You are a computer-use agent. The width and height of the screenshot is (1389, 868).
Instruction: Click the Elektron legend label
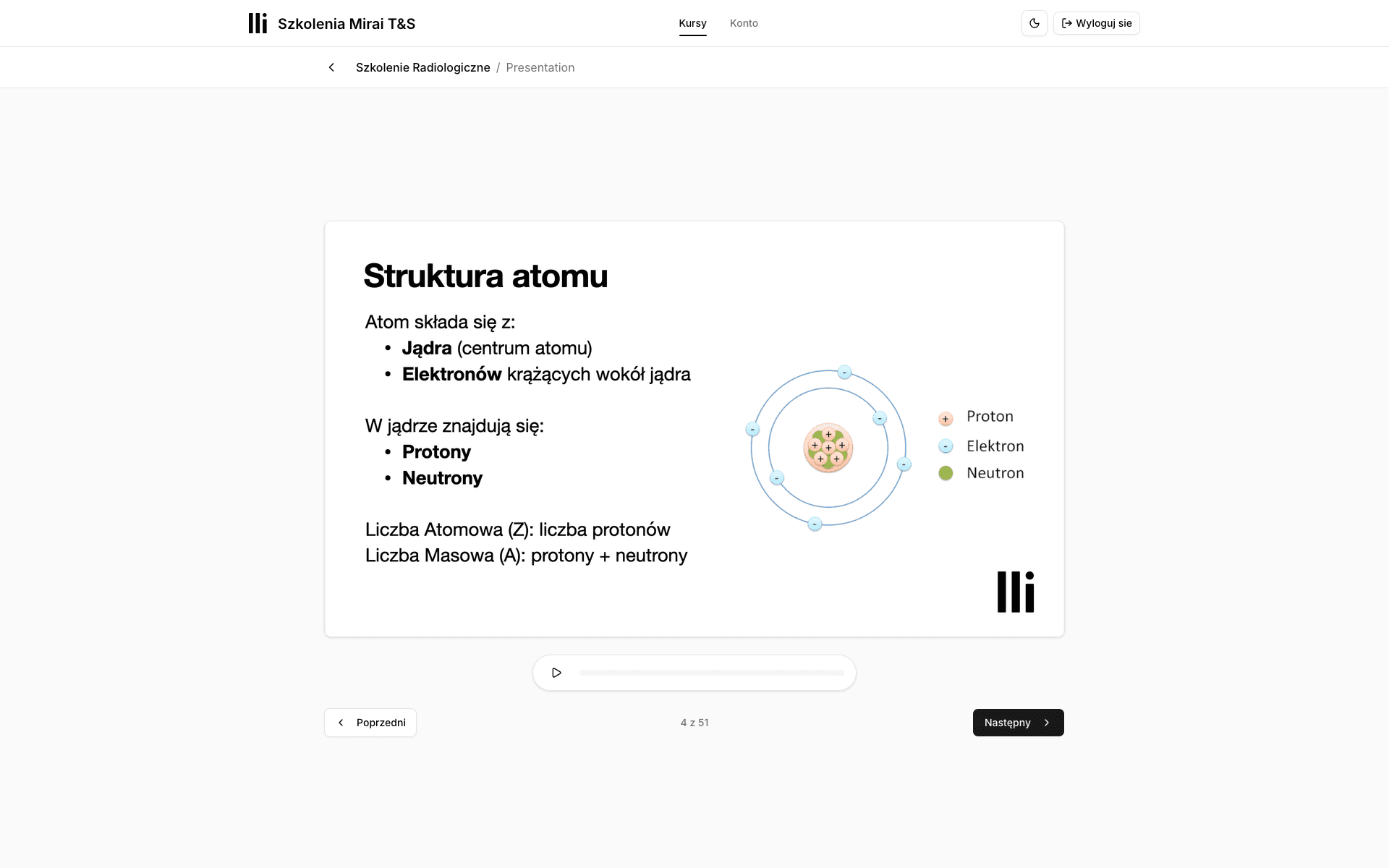click(995, 446)
